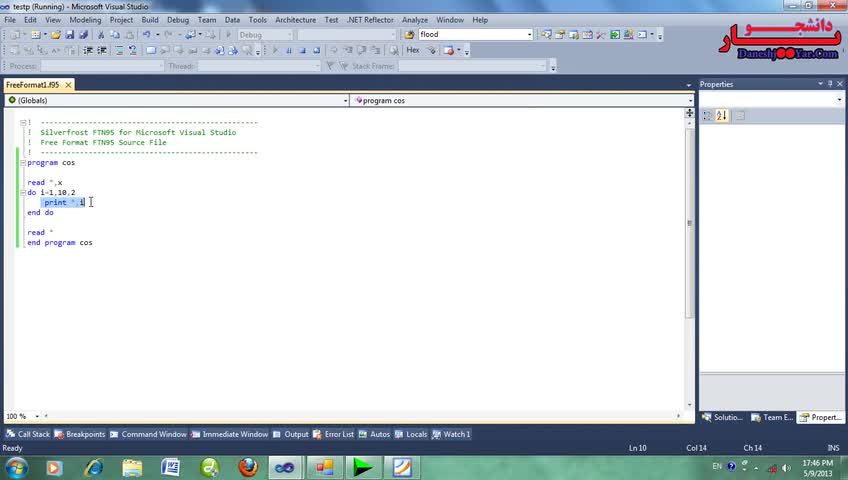
Task: Open Firefox from the Windows taskbar
Action: point(248,466)
